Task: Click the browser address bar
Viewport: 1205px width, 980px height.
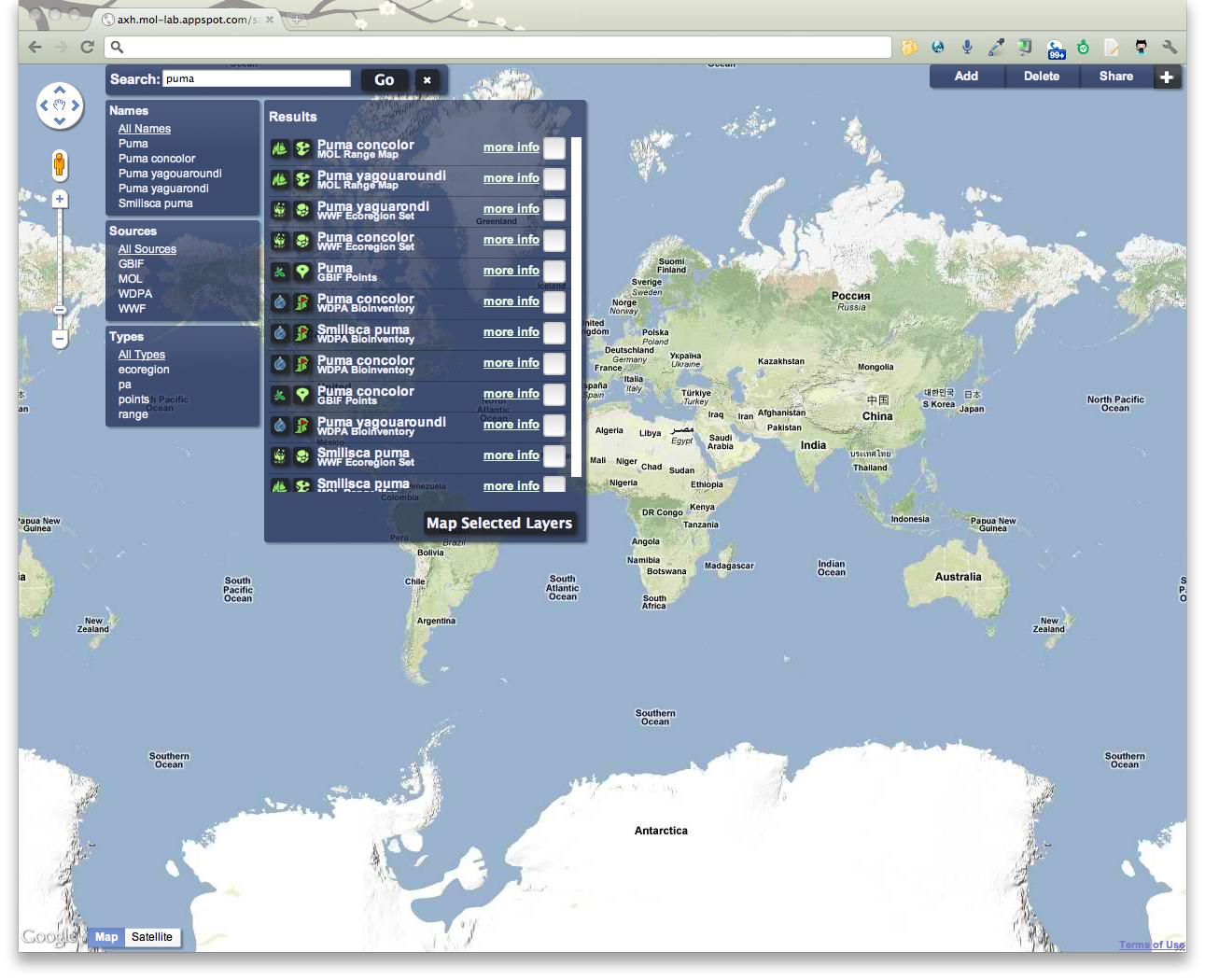Action: [x=497, y=47]
